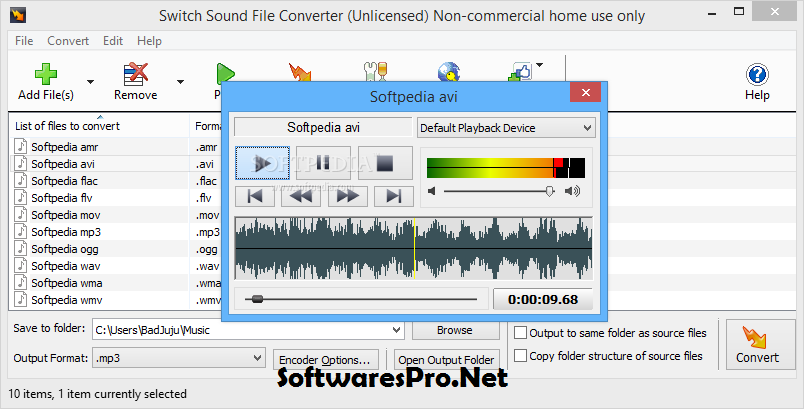Jump to end of the track

394,196
